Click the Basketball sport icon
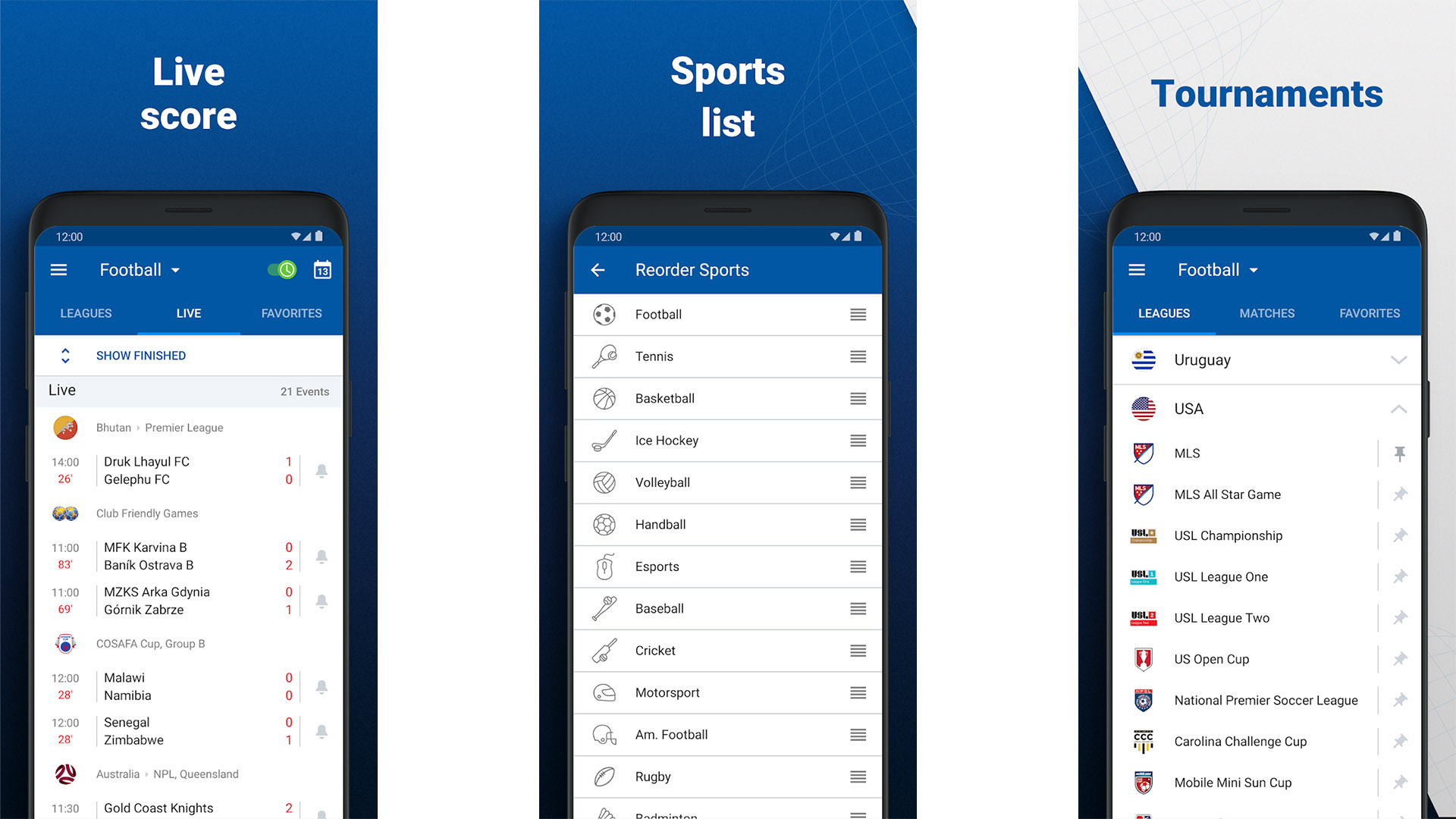1456x819 pixels. 604,398
